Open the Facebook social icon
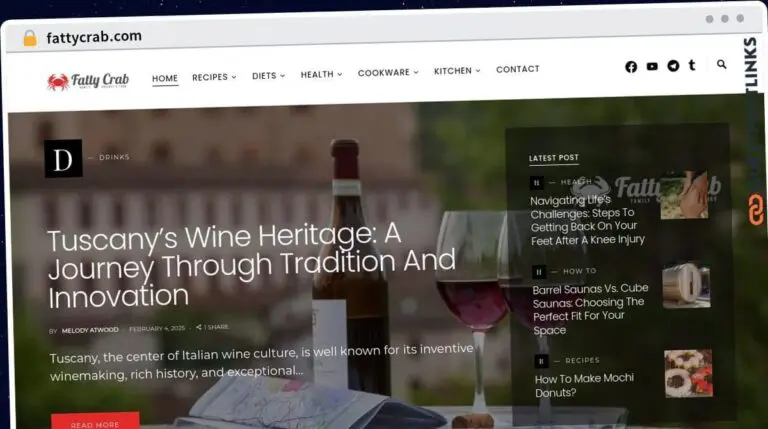Viewport: 768px width, 429px height. coord(631,67)
